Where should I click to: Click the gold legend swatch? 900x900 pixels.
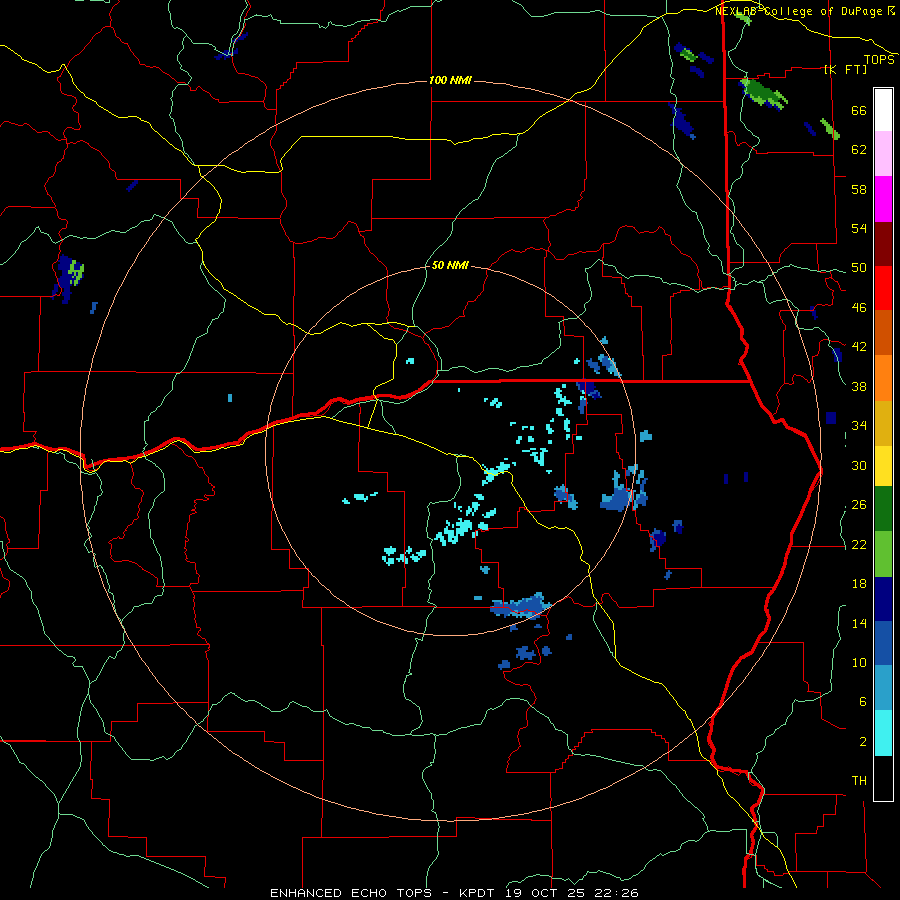click(883, 422)
